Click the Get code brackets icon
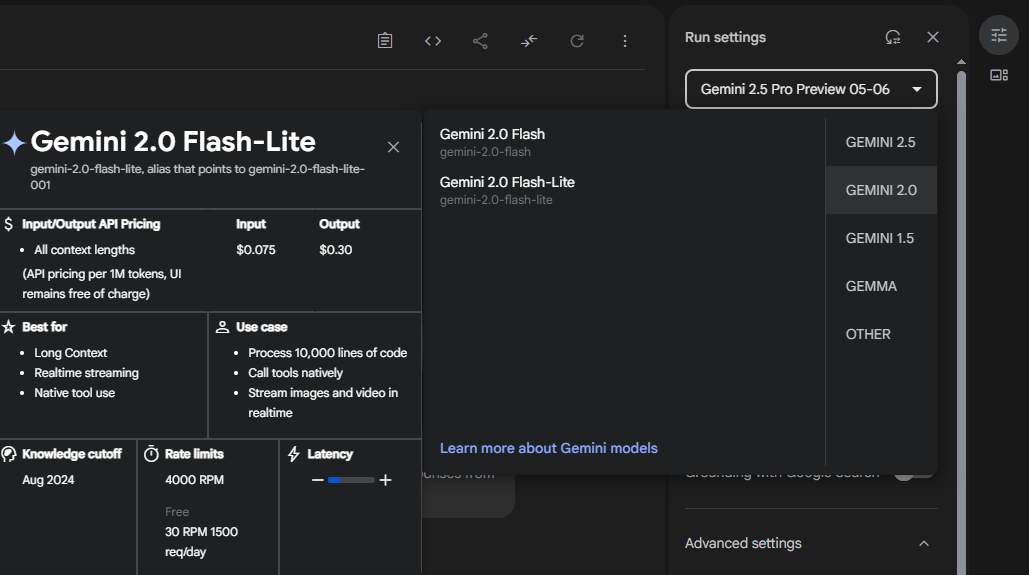1029x575 pixels. [432, 41]
